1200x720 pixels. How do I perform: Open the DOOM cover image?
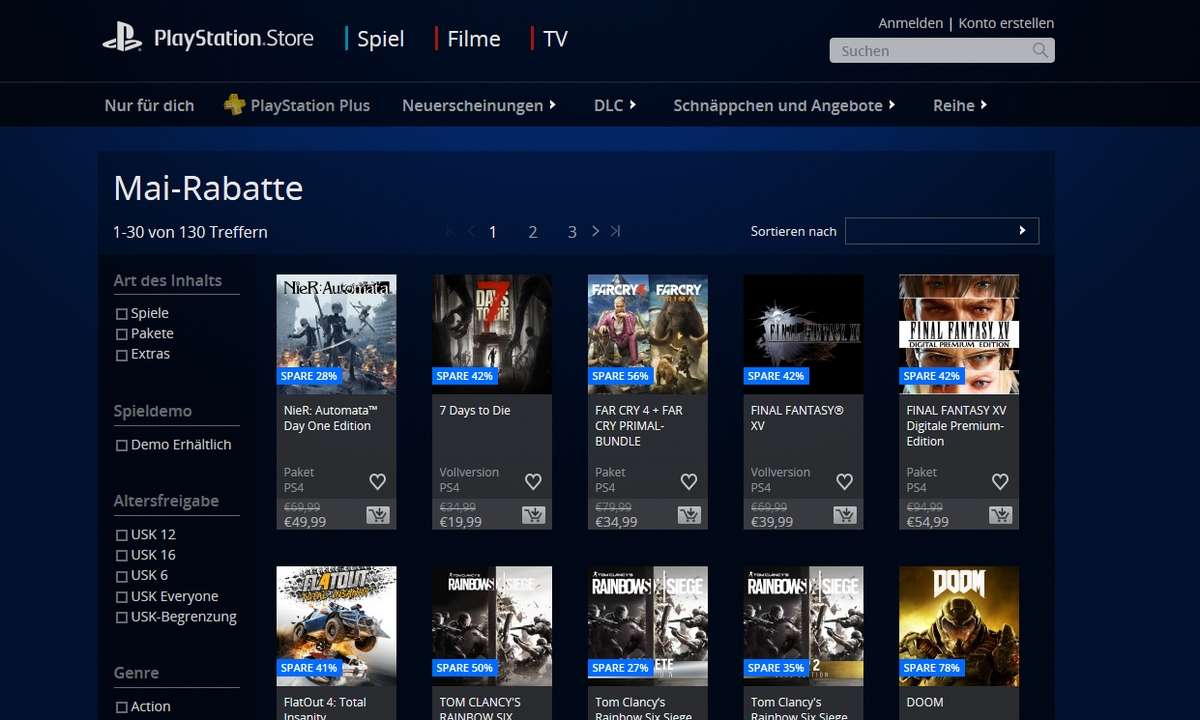coord(959,626)
